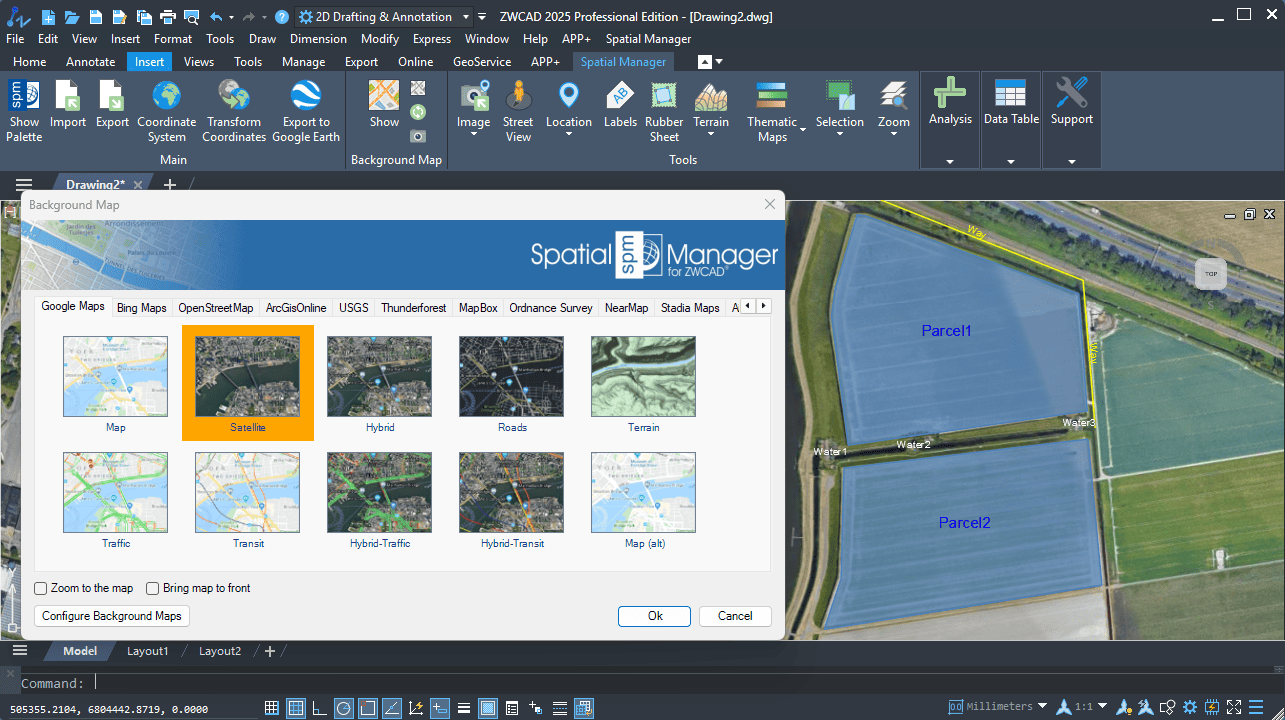Switch to the GeoService ribbon tab
This screenshot has height=720, width=1285.
pos(482,62)
